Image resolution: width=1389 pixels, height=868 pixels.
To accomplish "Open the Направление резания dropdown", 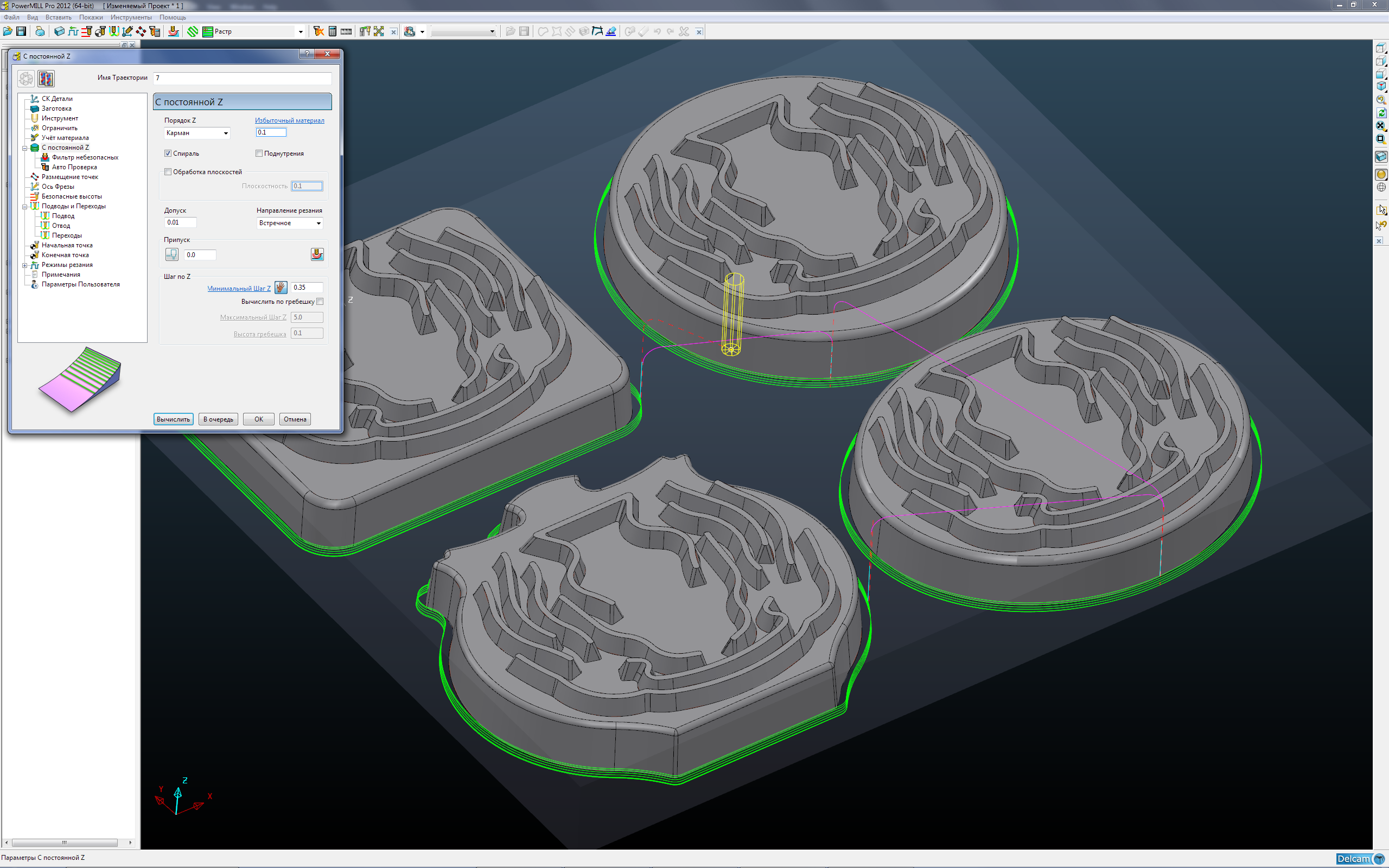I will [289, 223].
